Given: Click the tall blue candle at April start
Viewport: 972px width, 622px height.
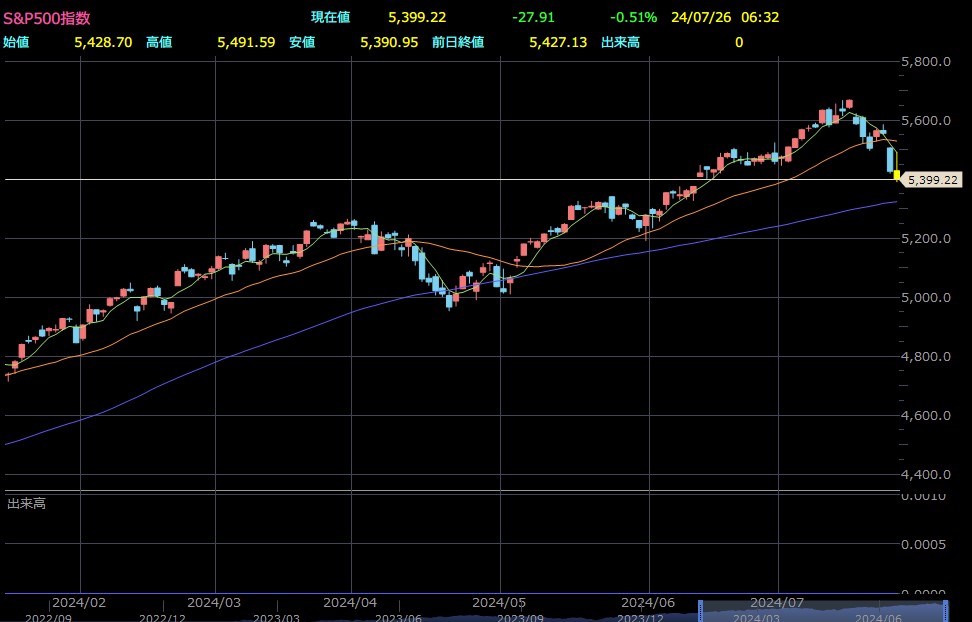Looking at the screenshot, I should (x=374, y=238).
